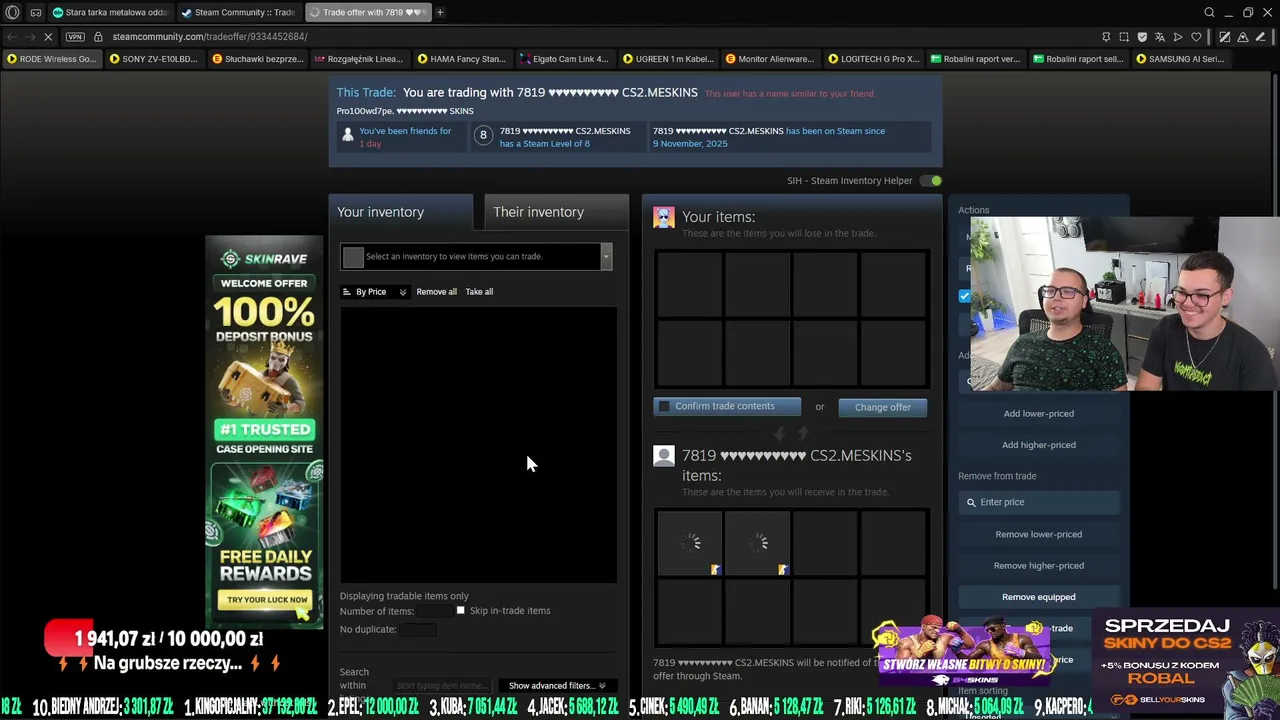Viewport: 1280px width, 720px height.
Task: Click the Enter price field under Remove from trade
Action: coord(1038,502)
